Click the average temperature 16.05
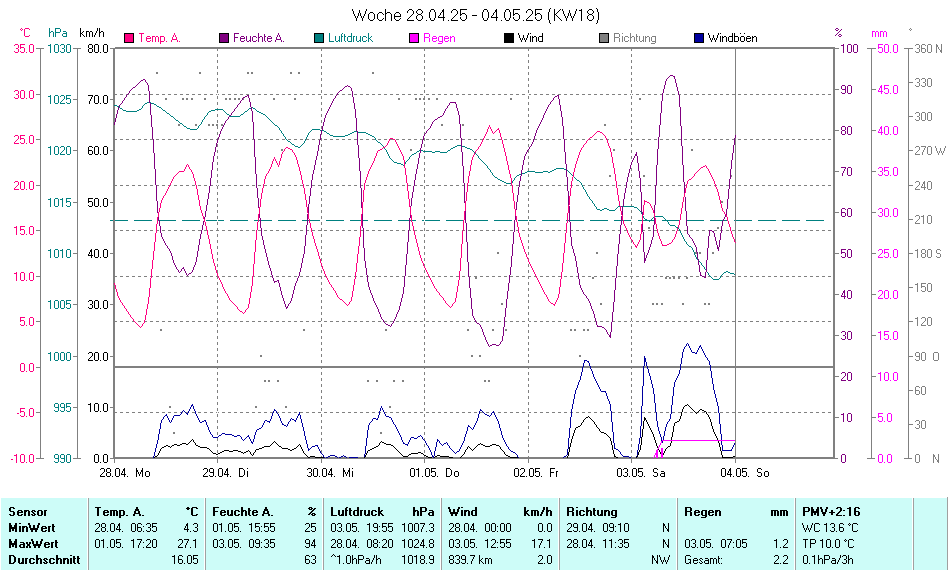Screen dimensions: 948x570 coord(185,560)
